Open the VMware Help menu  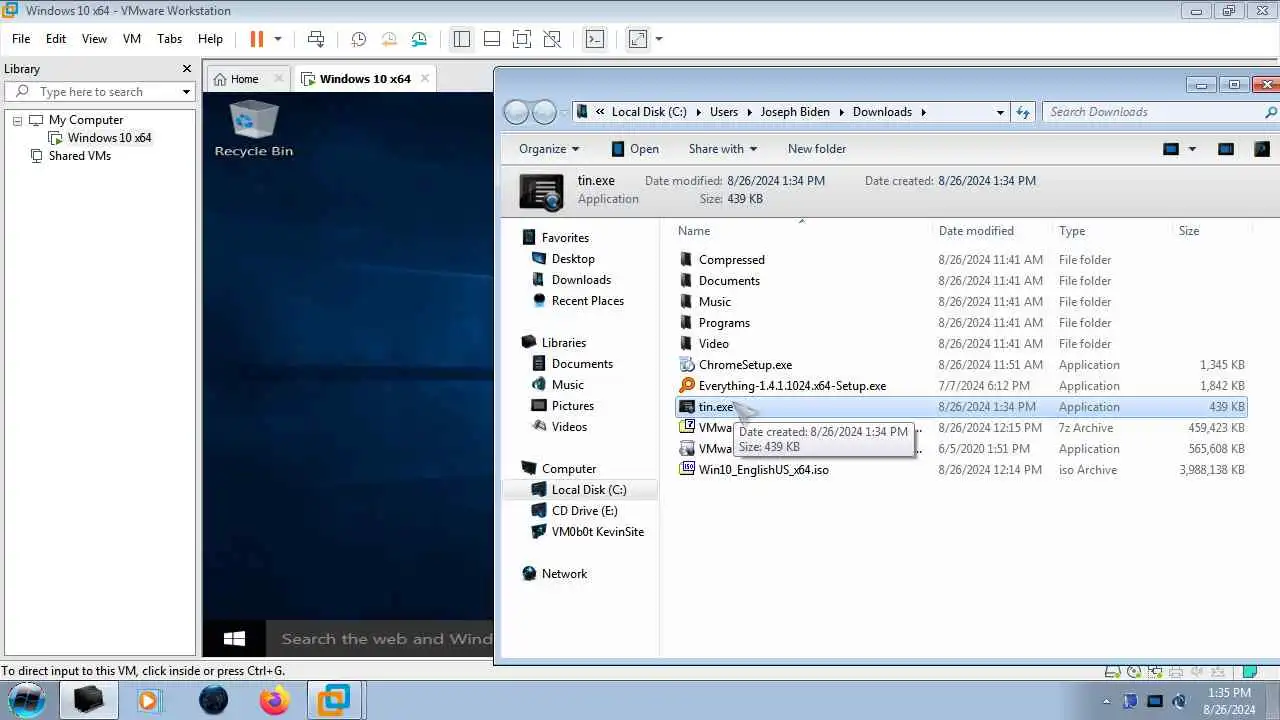[210, 39]
